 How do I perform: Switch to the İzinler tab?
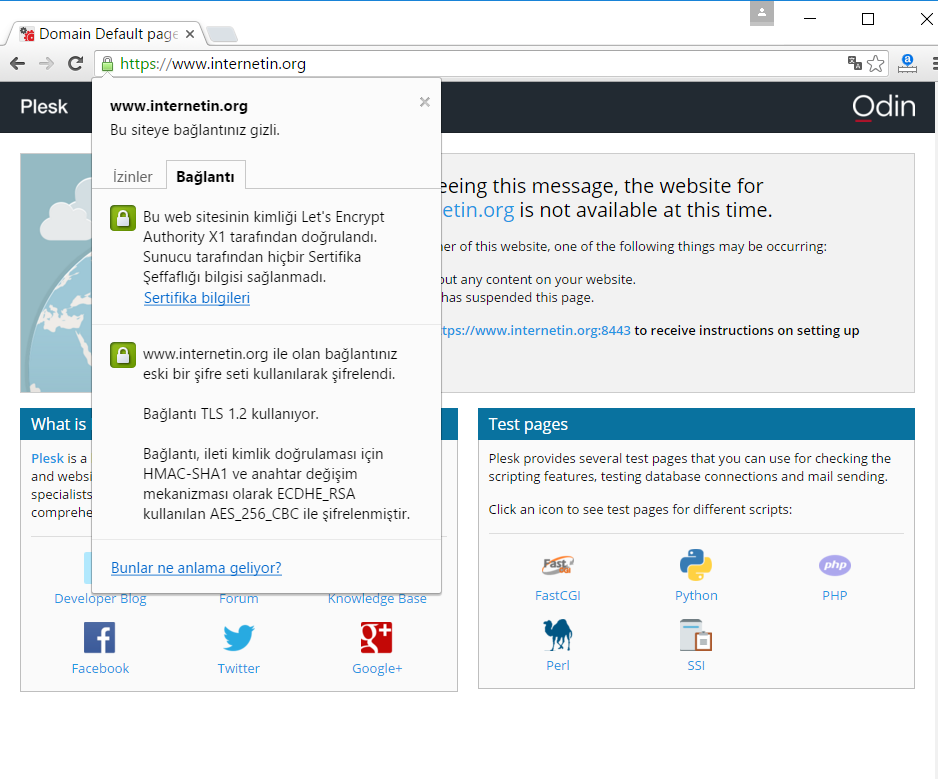[132, 177]
